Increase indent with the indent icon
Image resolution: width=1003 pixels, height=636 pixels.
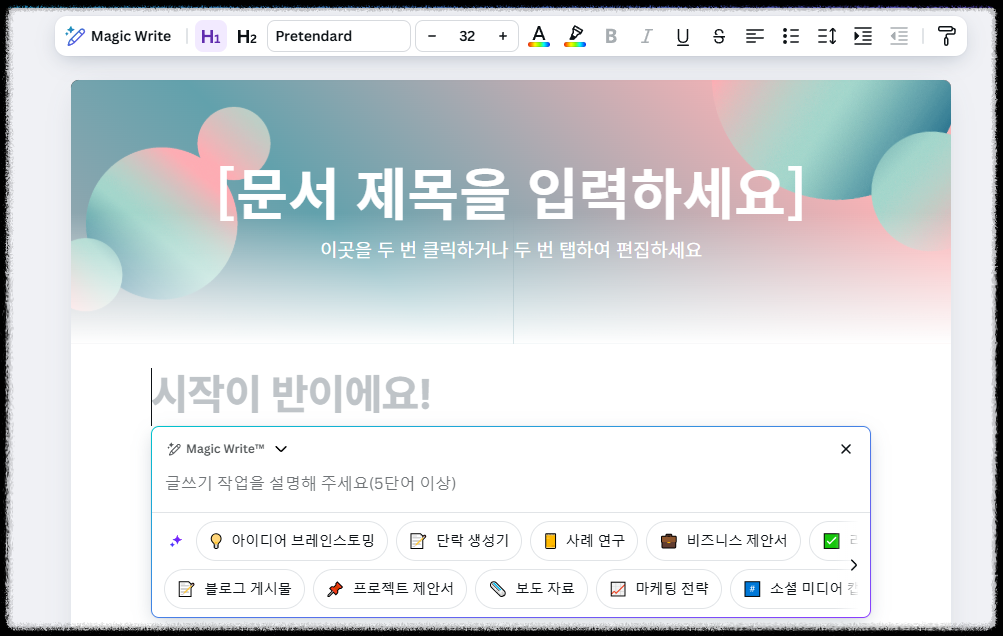tap(862, 36)
